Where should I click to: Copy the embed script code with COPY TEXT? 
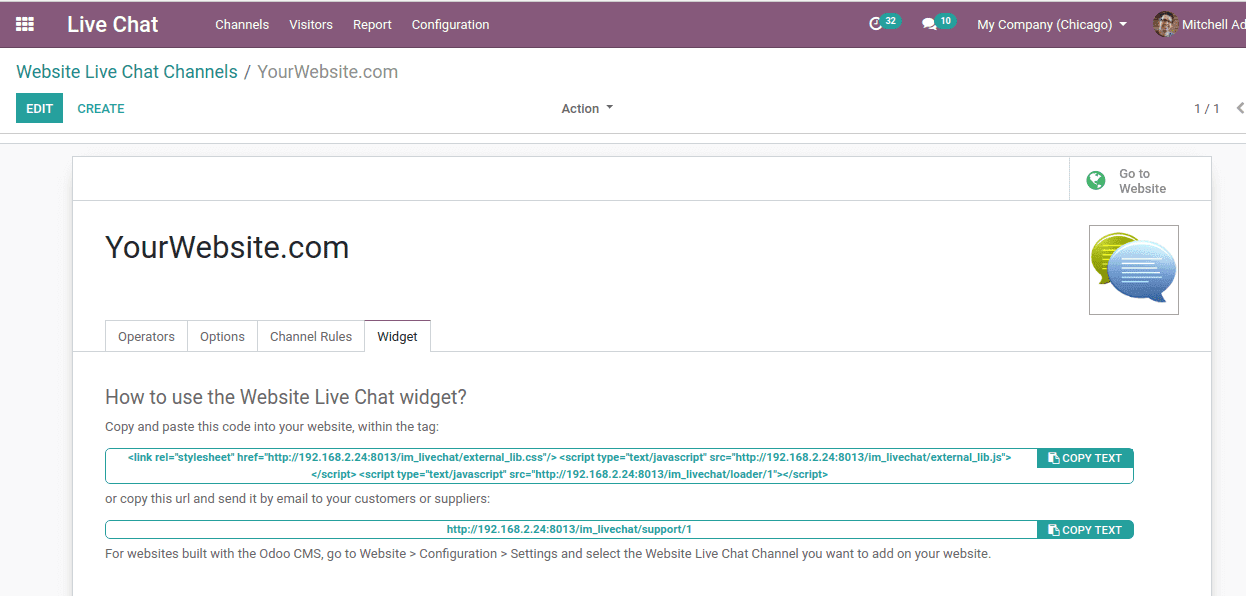[x=1085, y=458]
